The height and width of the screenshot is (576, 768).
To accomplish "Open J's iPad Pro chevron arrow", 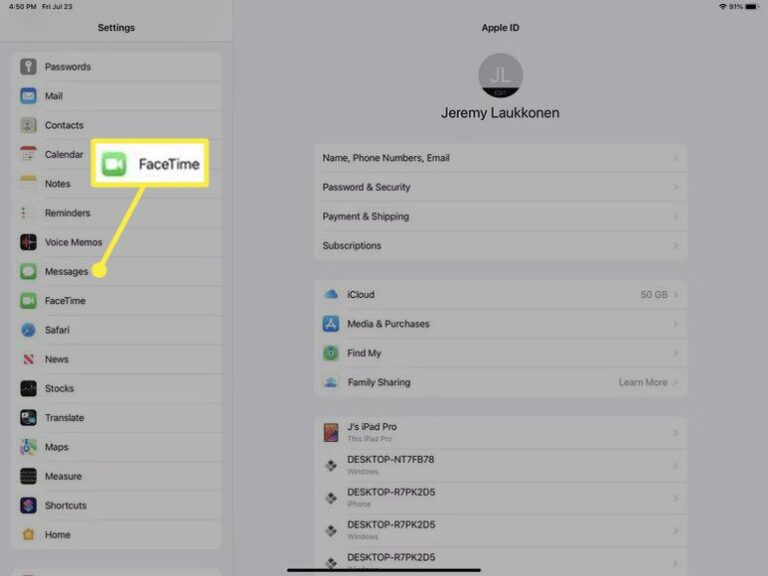I will click(675, 433).
